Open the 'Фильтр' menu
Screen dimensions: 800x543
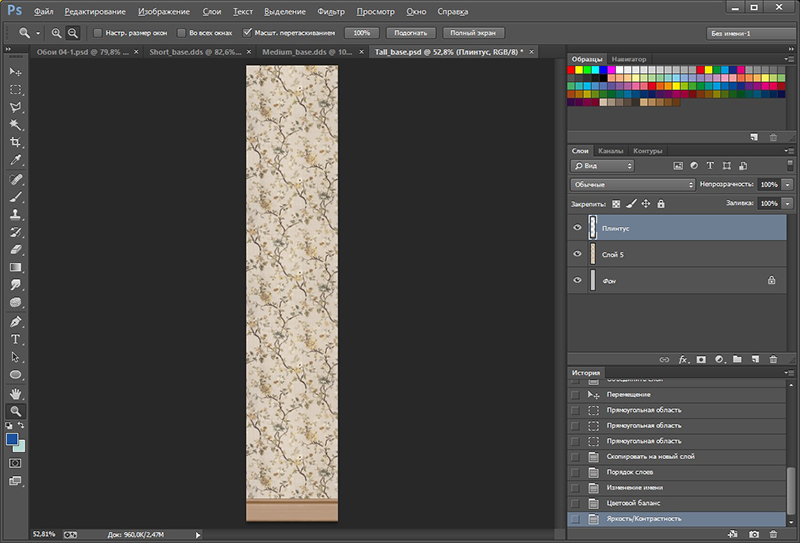tap(331, 11)
